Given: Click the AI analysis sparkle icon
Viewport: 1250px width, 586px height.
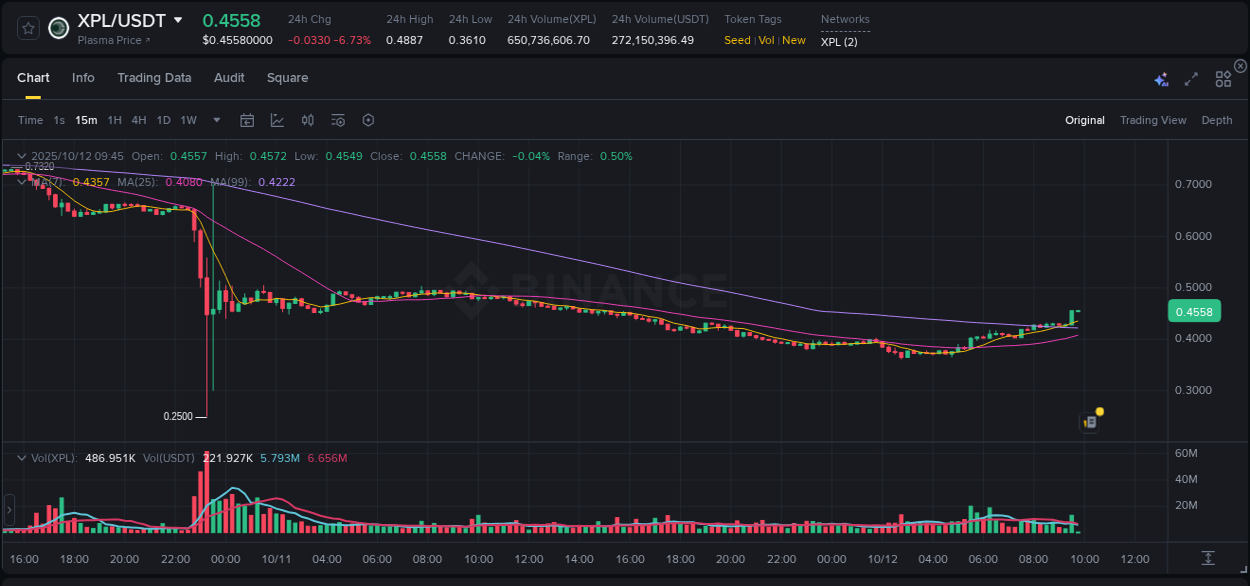Looking at the screenshot, I should click(1160, 78).
